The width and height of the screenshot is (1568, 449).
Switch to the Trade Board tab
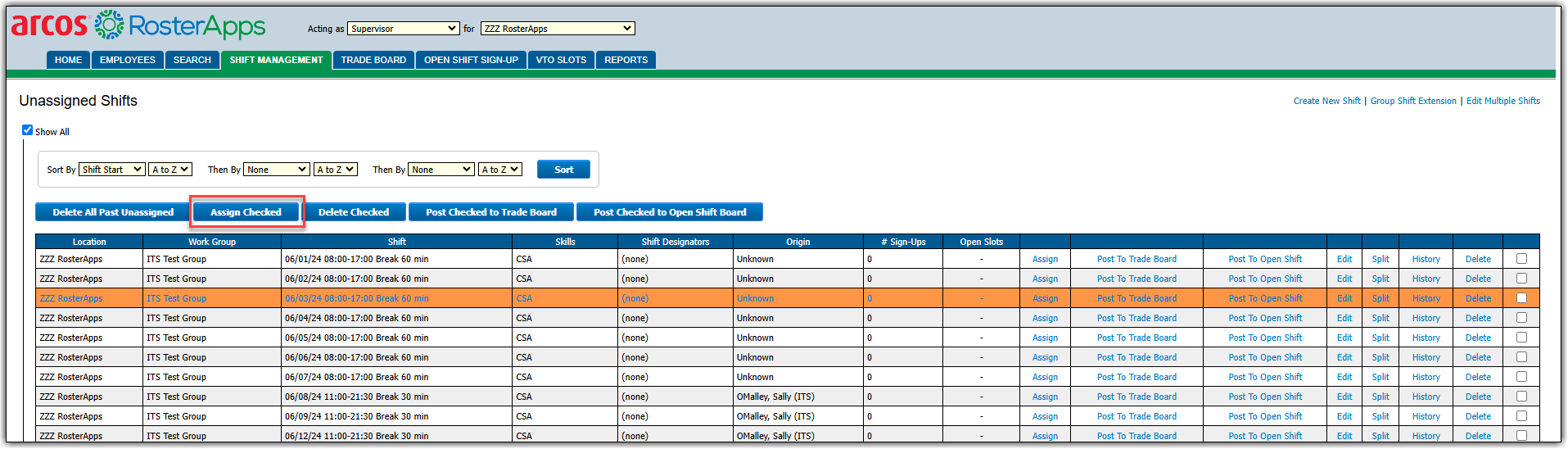373,60
